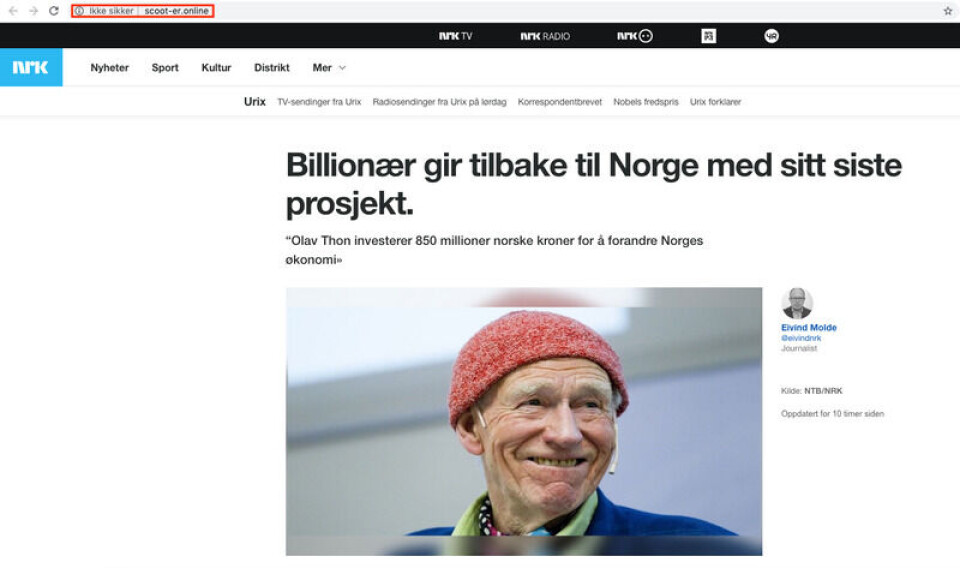
Task: Open the Sport menu item
Action: coord(165,68)
